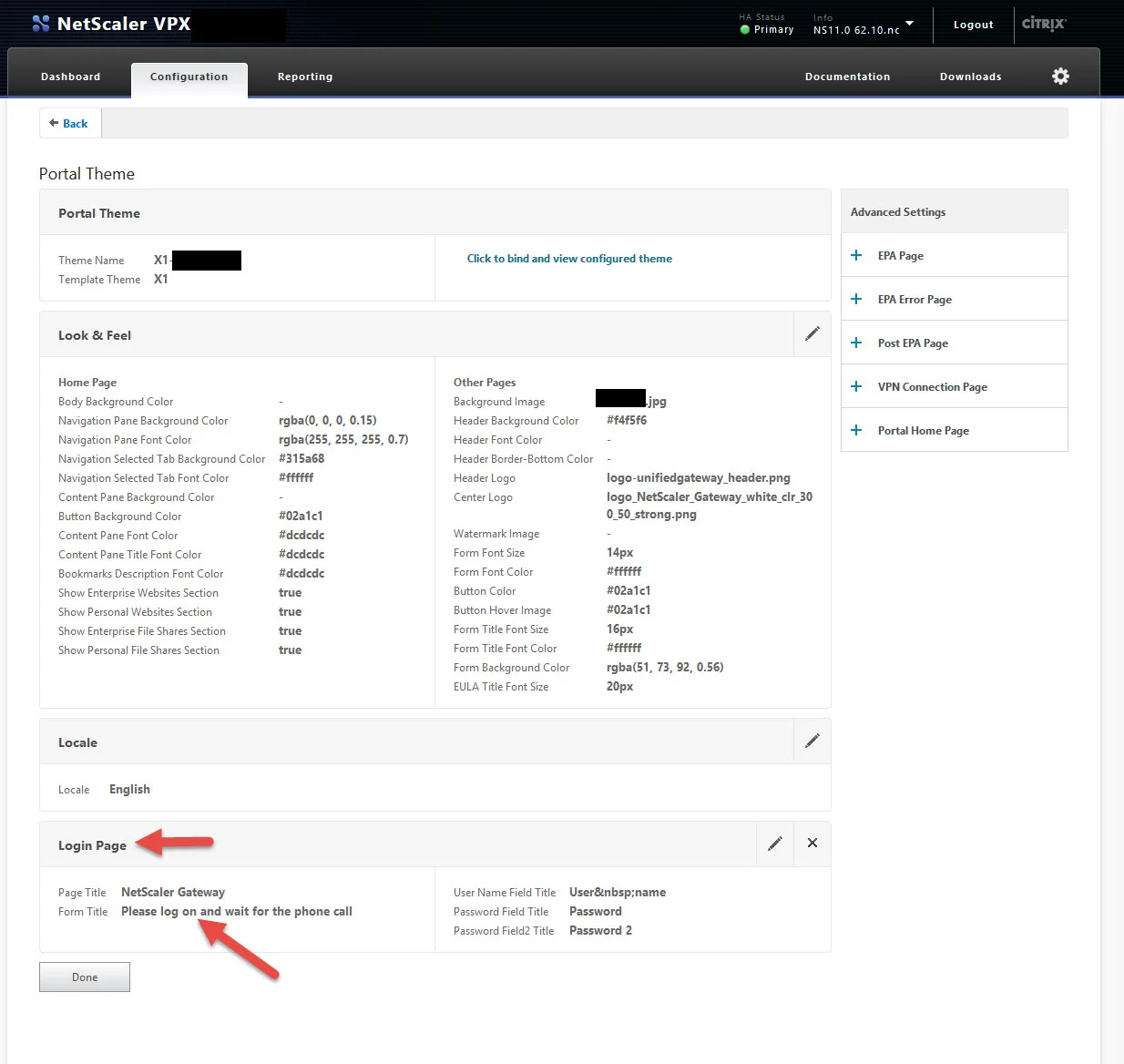Image resolution: width=1124 pixels, height=1064 pixels.
Task: Click the green HA Status indicator
Action: (745, 30)
